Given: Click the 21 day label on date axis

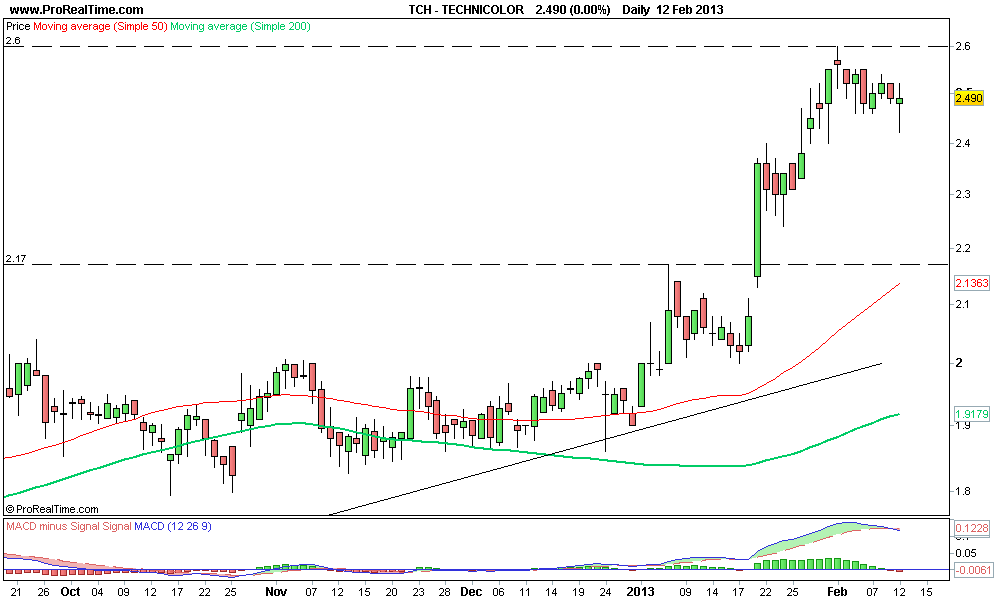Looking at the screenshot, I should (x=16, y=592).
